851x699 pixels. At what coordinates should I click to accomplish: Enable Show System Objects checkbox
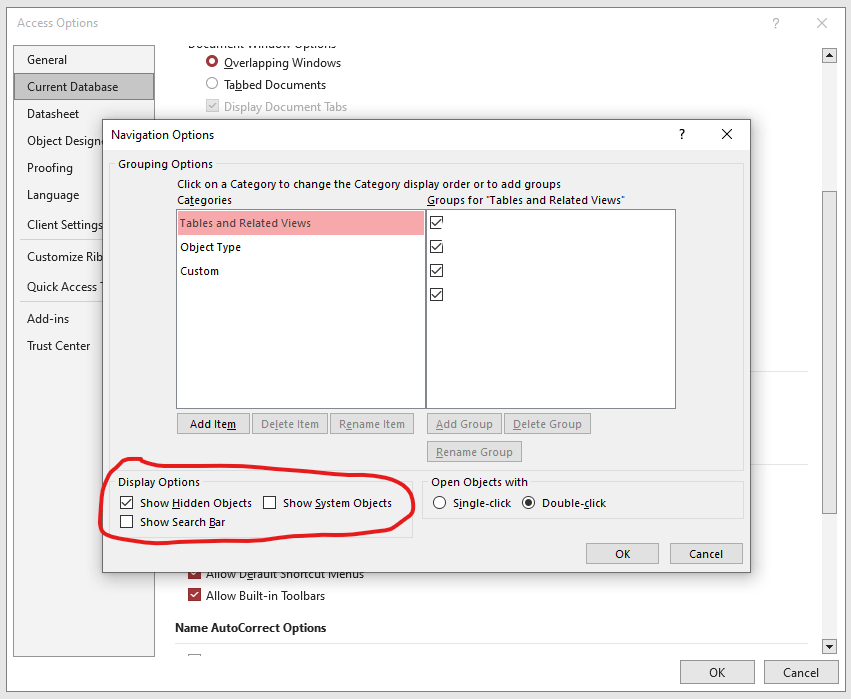pyautogui.click(x=269, y=503)
